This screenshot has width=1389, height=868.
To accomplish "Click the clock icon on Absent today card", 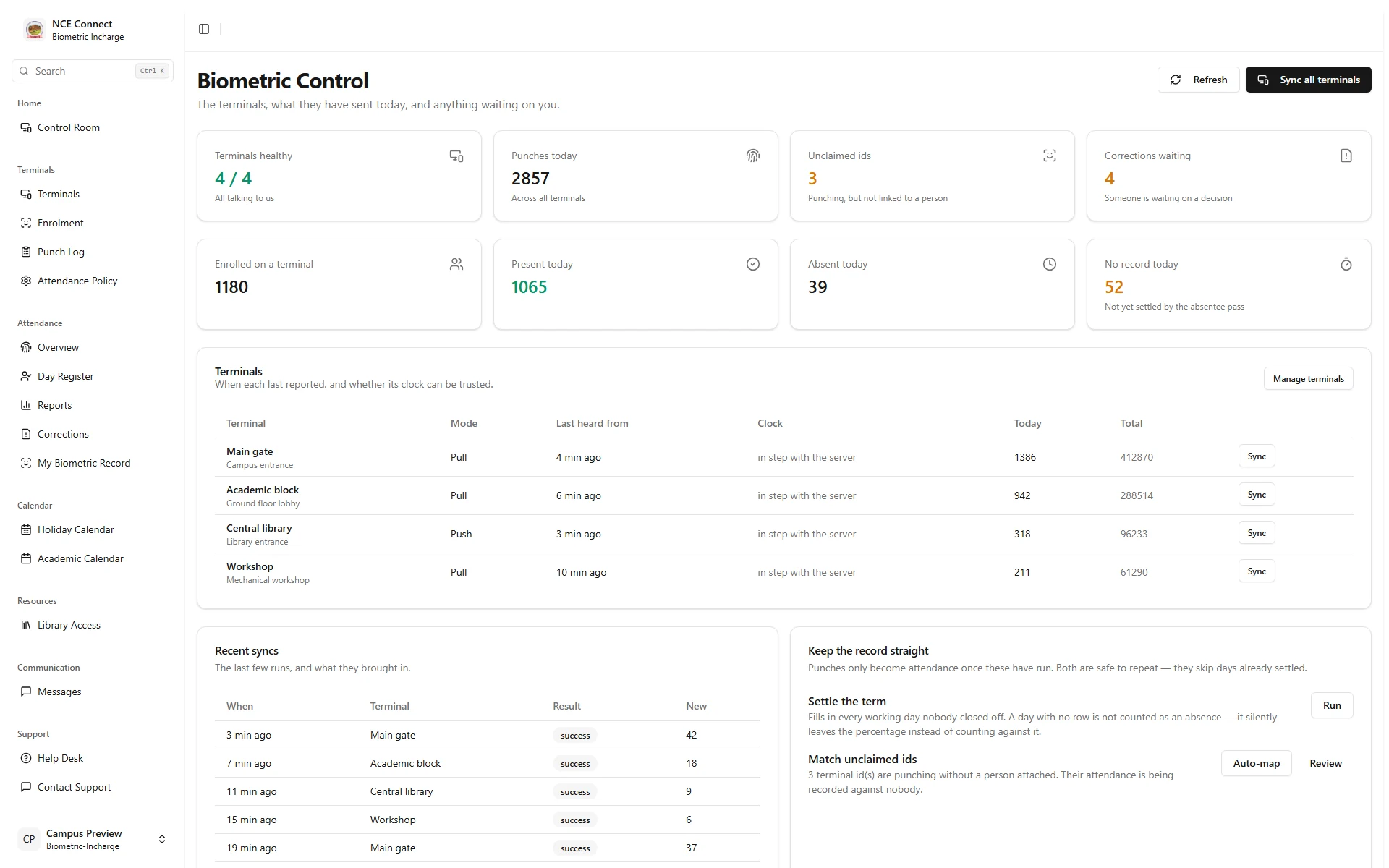I will coord(1050,264).
